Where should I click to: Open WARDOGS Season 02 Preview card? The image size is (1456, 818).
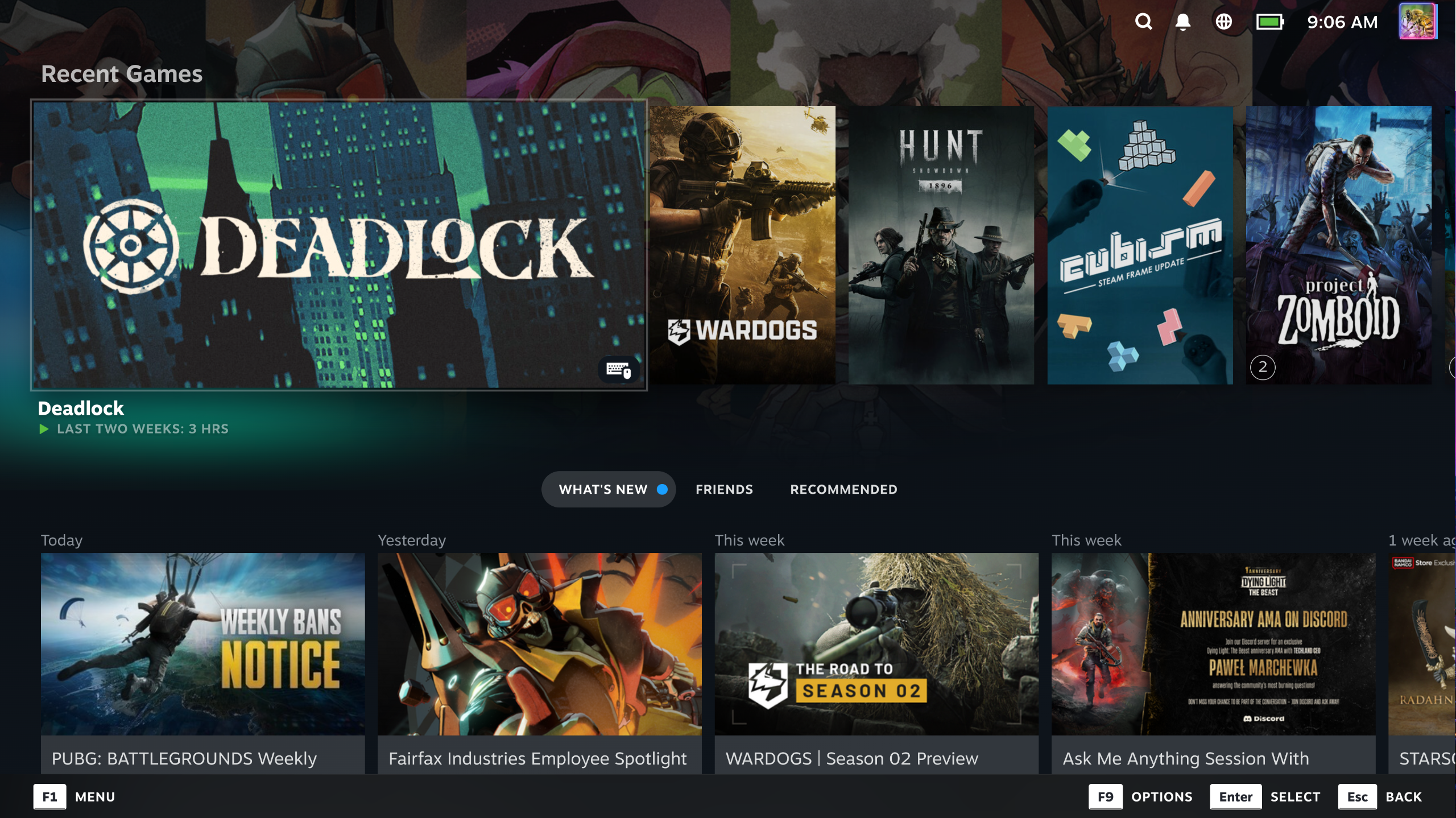[x=876, y=663]
